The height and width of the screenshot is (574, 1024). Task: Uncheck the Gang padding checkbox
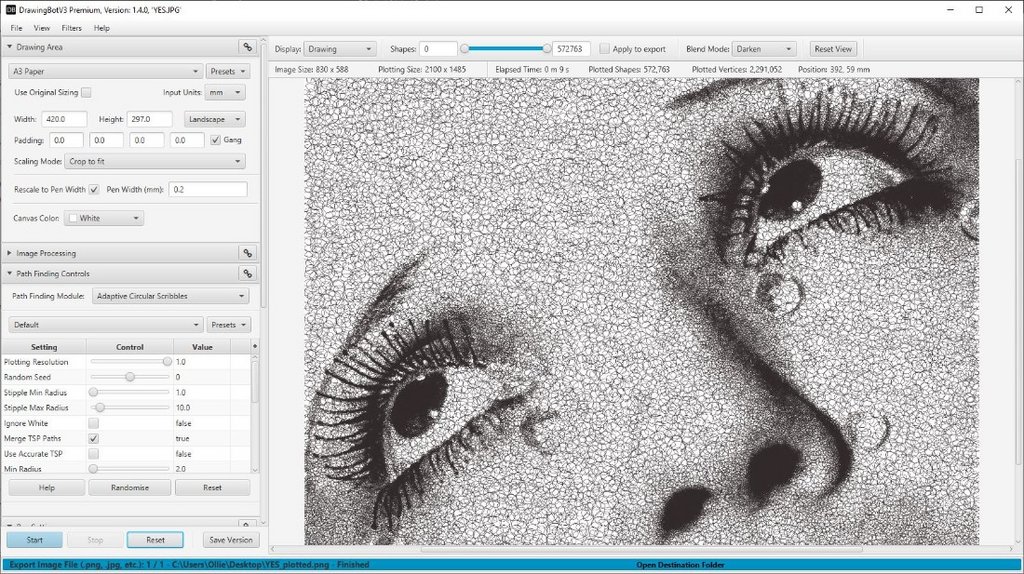pos(216,140)
